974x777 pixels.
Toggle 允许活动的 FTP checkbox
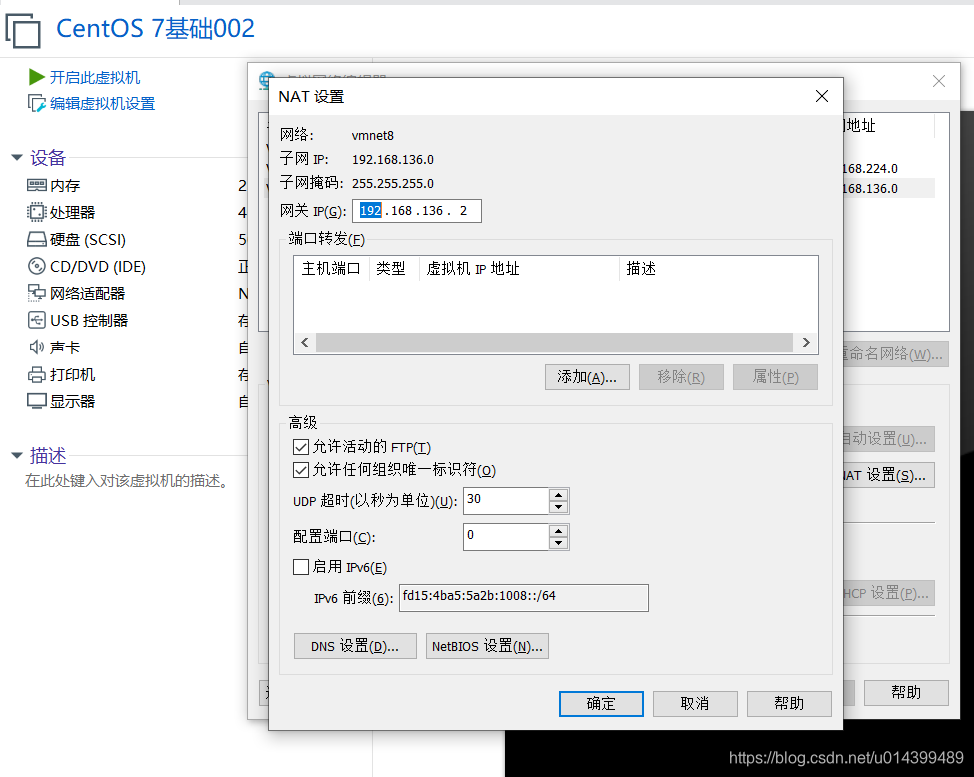[301, 447]
